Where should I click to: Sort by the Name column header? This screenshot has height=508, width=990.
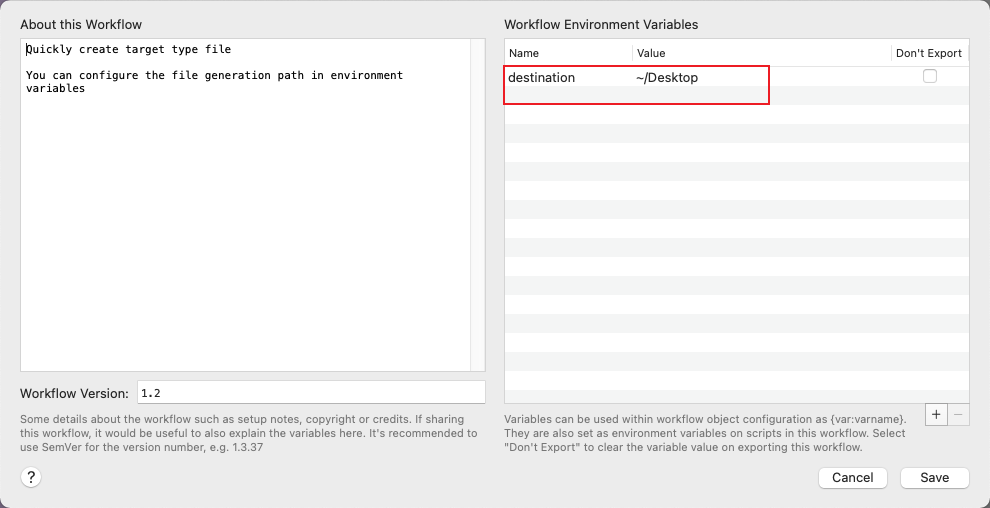coord(568,53)
